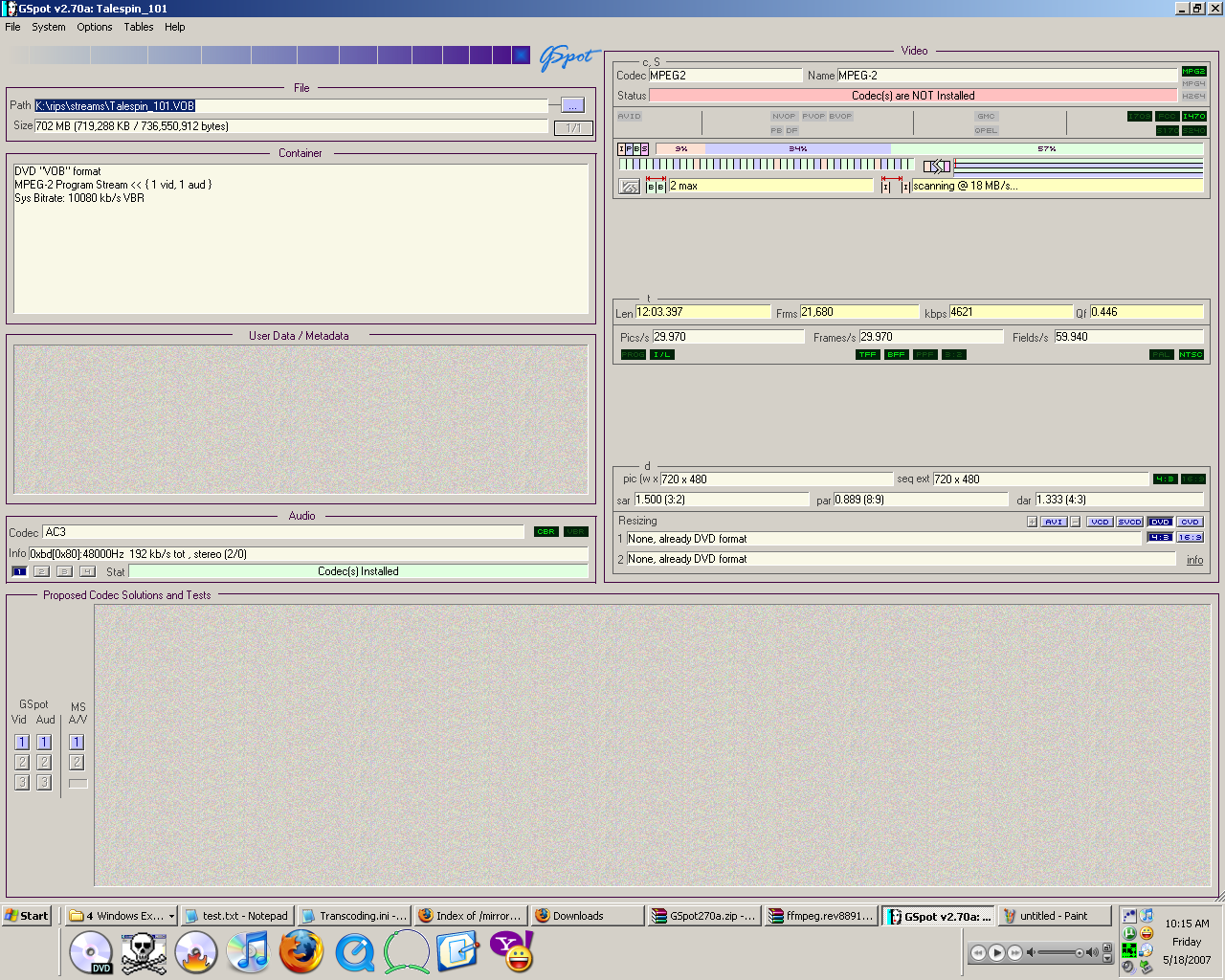Viewport: 1225px width, 980px height.
Task: Click the frame analysis icon left of '2 max'
Action: [630, 187]
